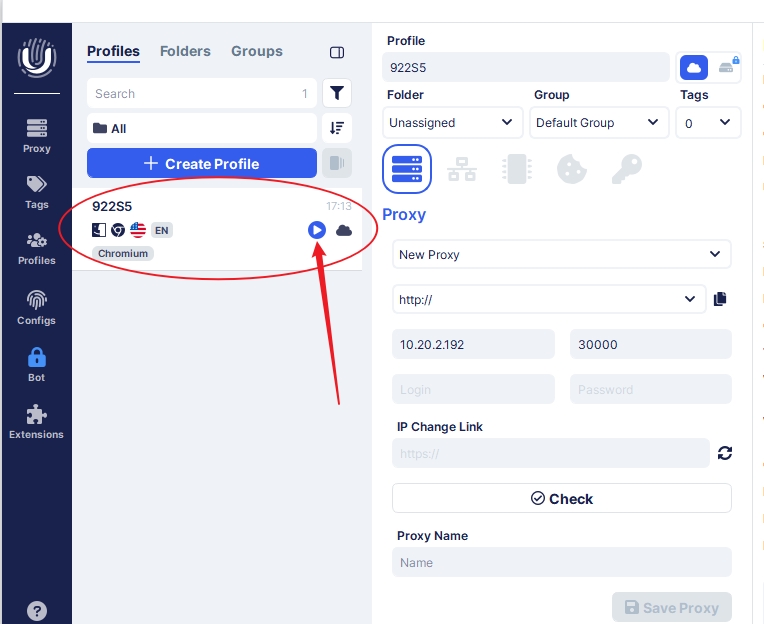Switch to the Folders tab
The image size is (764, 624).
[185, 51]
